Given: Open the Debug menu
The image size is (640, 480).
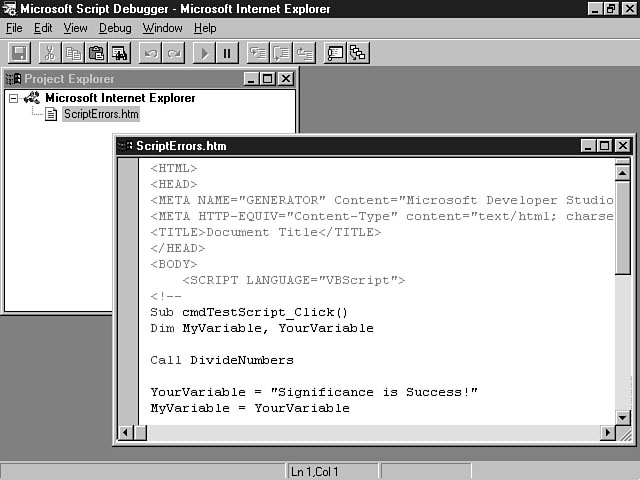Looking at the screenshot, I should [x=115, y=28].
